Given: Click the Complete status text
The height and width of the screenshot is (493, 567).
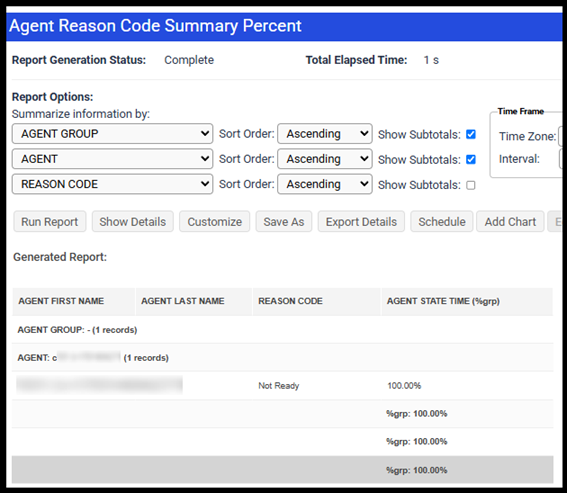Looking at the screenshot, I should coord(189,60).
